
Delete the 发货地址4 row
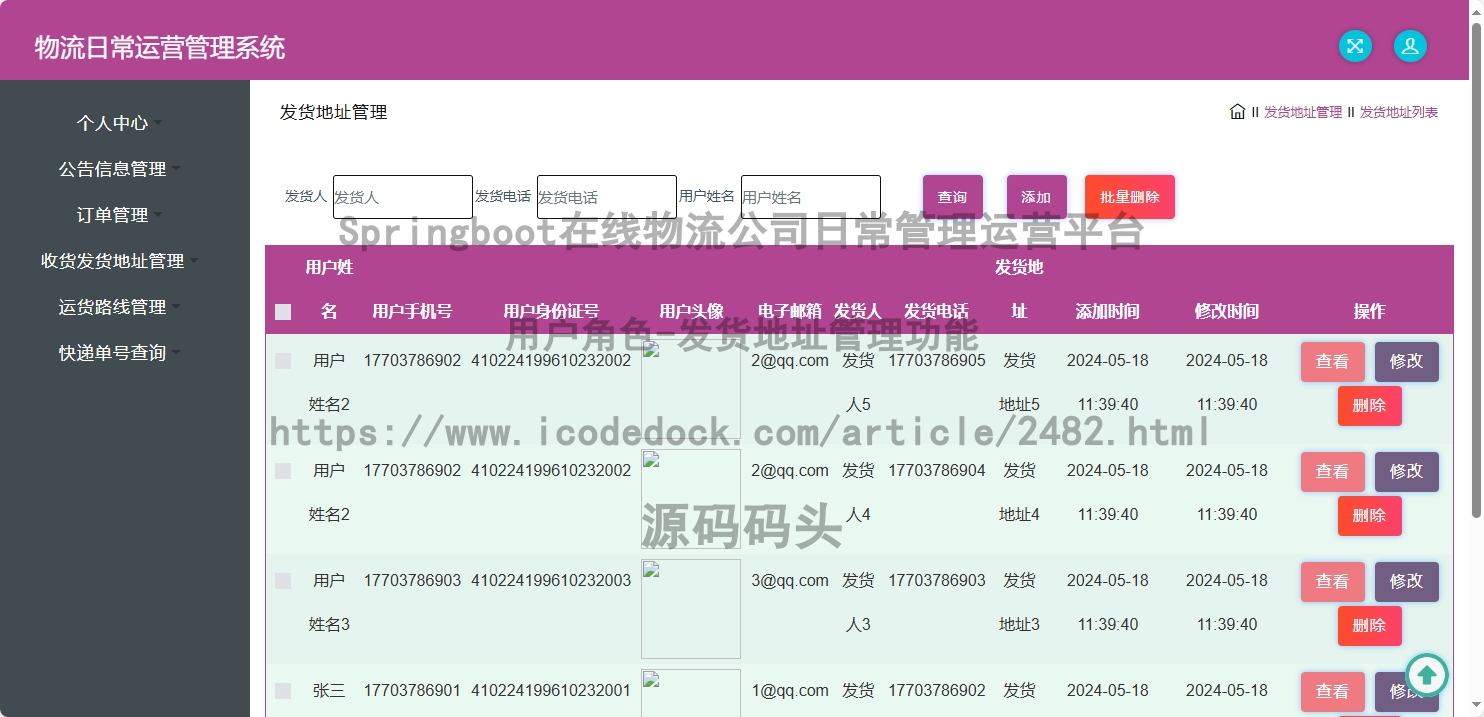1370,516
